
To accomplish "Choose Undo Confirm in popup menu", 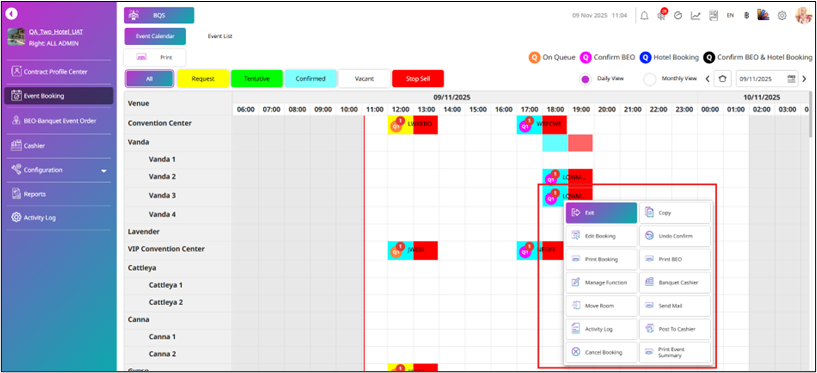I will point(675,236).
